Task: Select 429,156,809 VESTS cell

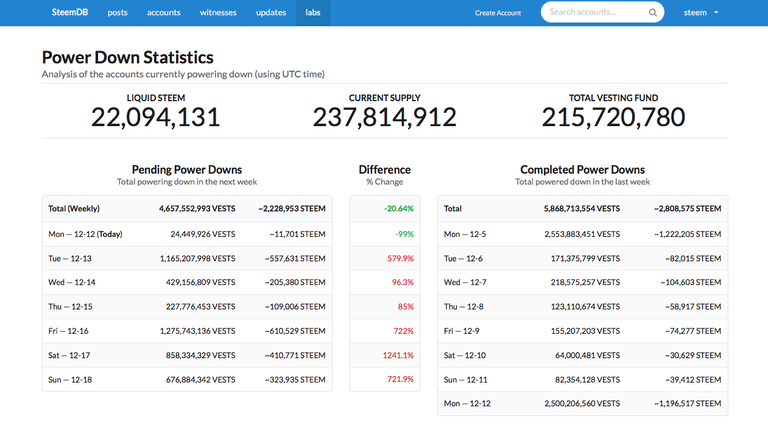Action: pyautogui.click(x=200, y=282)
